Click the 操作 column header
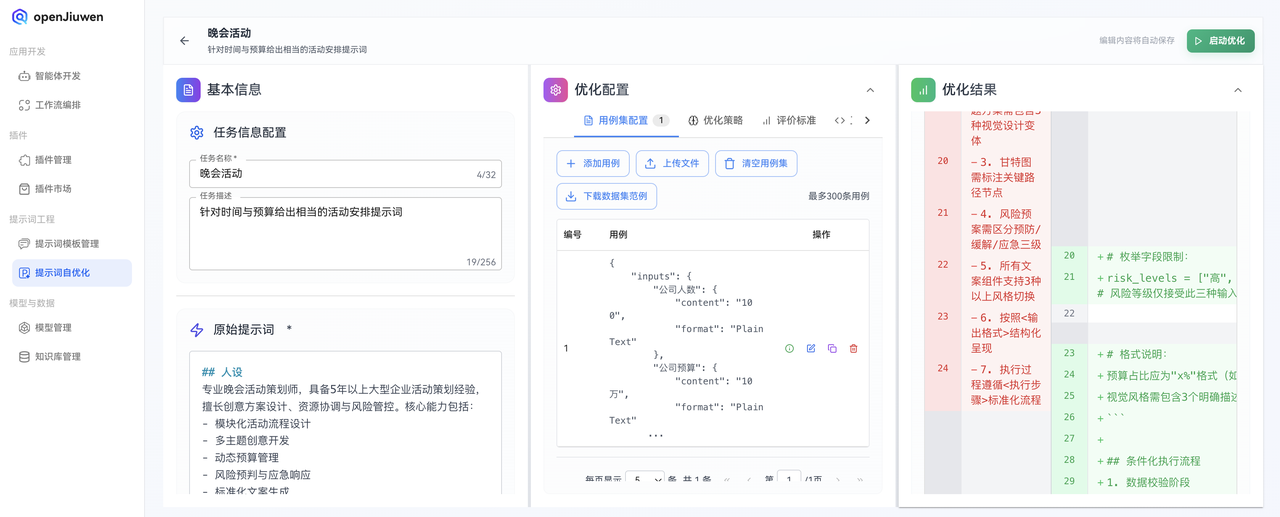Image resolution: width=1280 pixels, height=517 pixels. (x=821, y=234)
